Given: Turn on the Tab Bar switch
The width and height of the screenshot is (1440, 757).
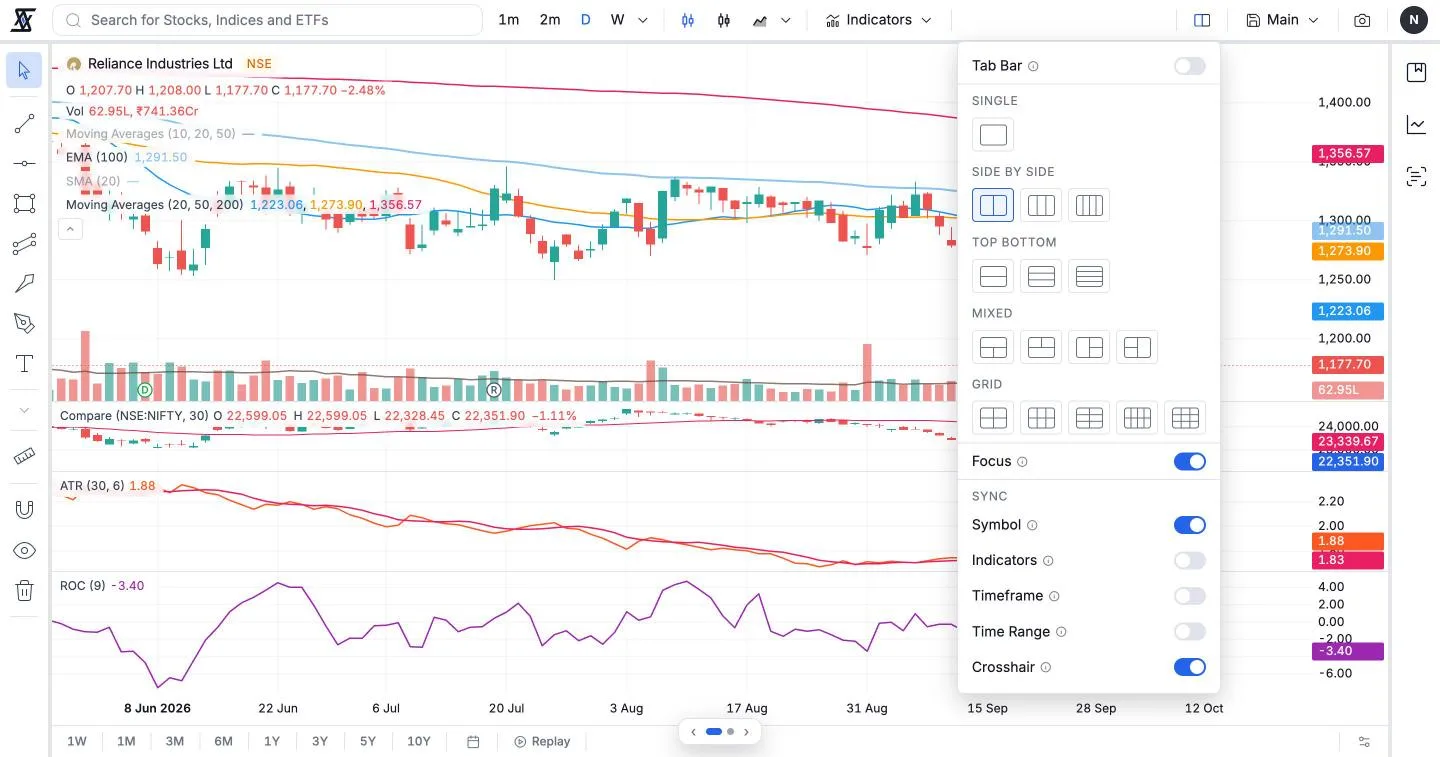Looking at the screenshot, I should click(1190, 66).
